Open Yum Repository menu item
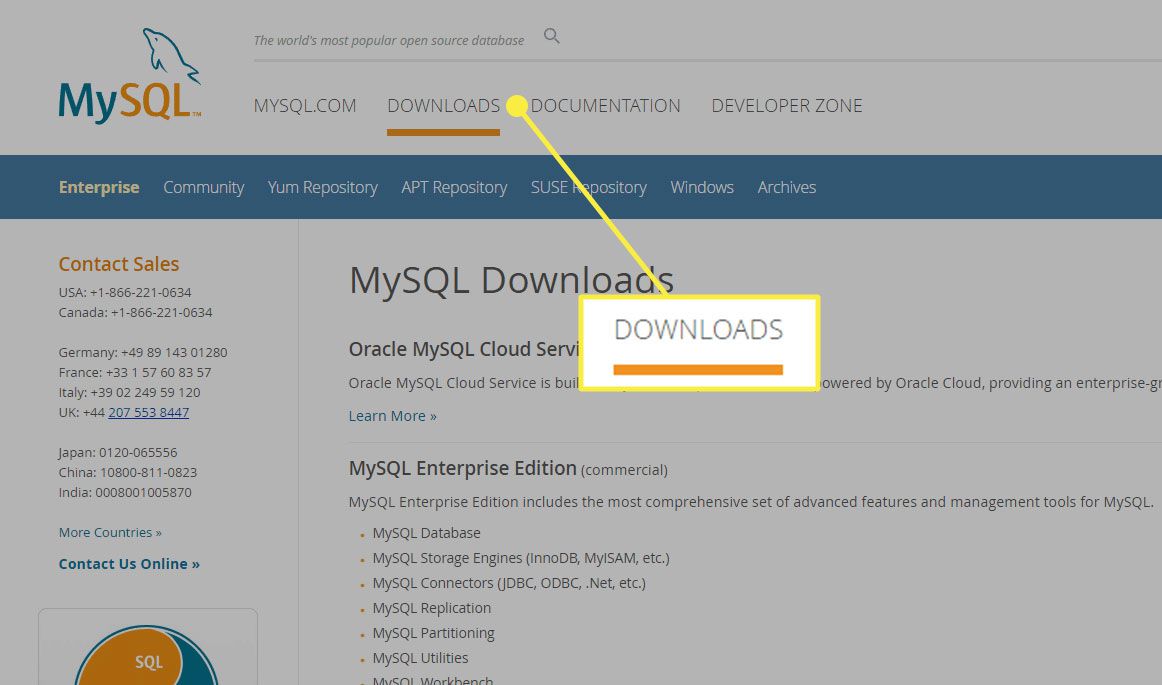 click(x=322, y=188)
